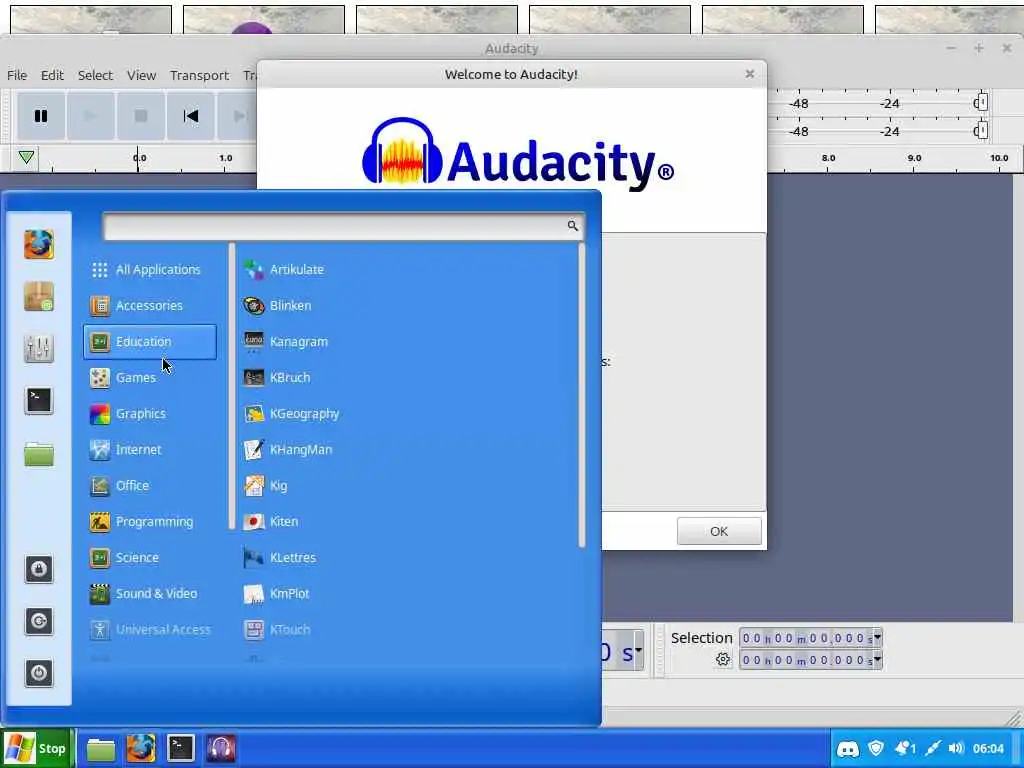The image size is (1024, 768).
Task: Open system settings mixer icon in sidebar
Action: click(x=39, y=348)
